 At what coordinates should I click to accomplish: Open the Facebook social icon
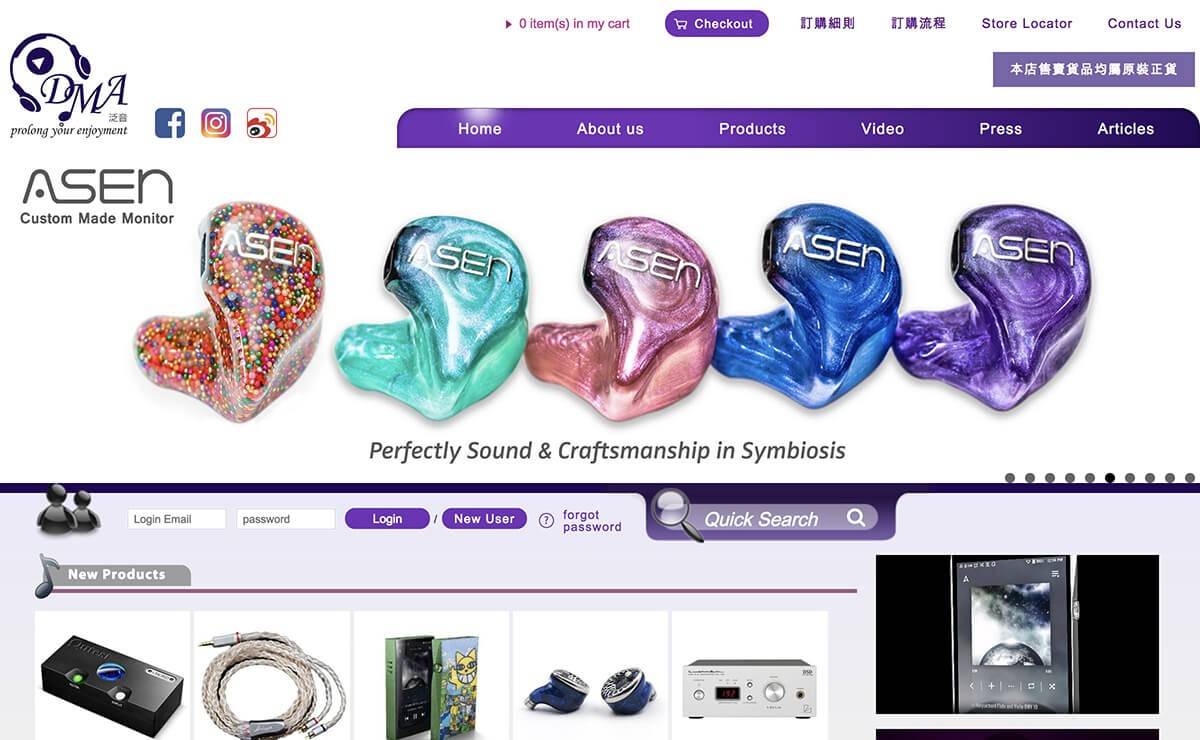[170, 123]
